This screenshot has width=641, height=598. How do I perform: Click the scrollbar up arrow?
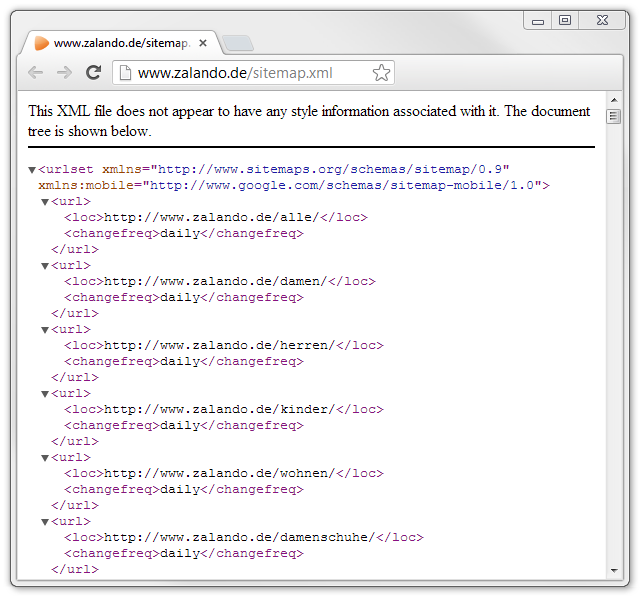point(615,101)
